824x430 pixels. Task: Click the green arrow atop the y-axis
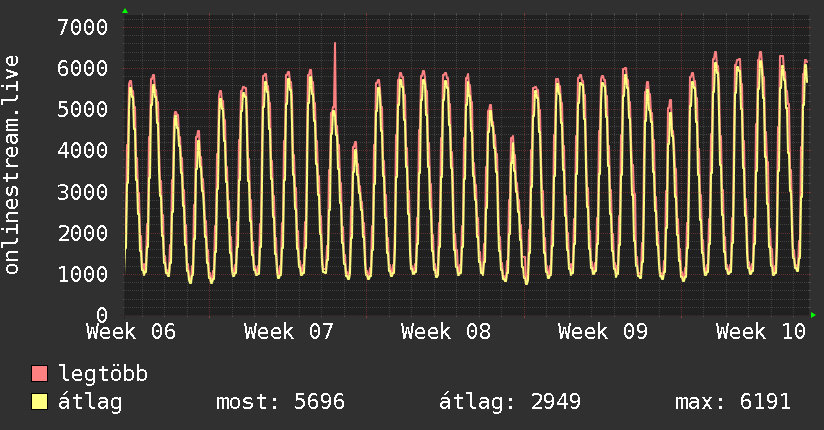(x=125, y=11)
